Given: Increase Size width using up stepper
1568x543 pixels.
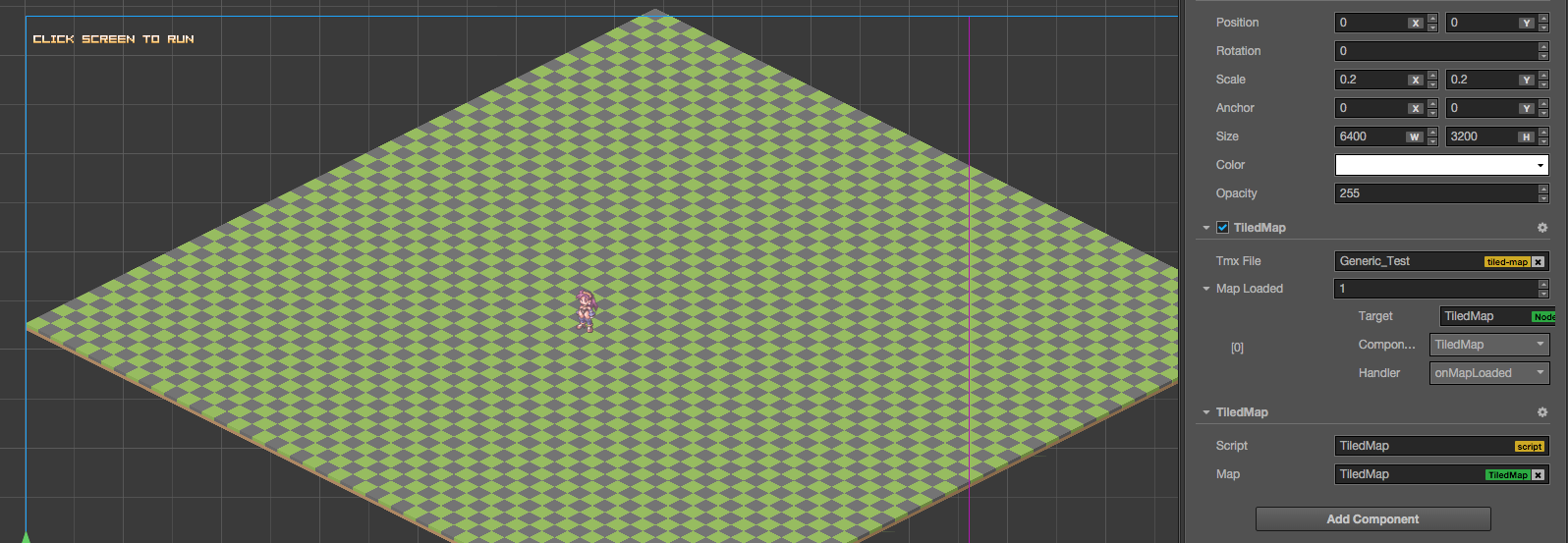Looking at the screenshot, I should point(1432,132).
